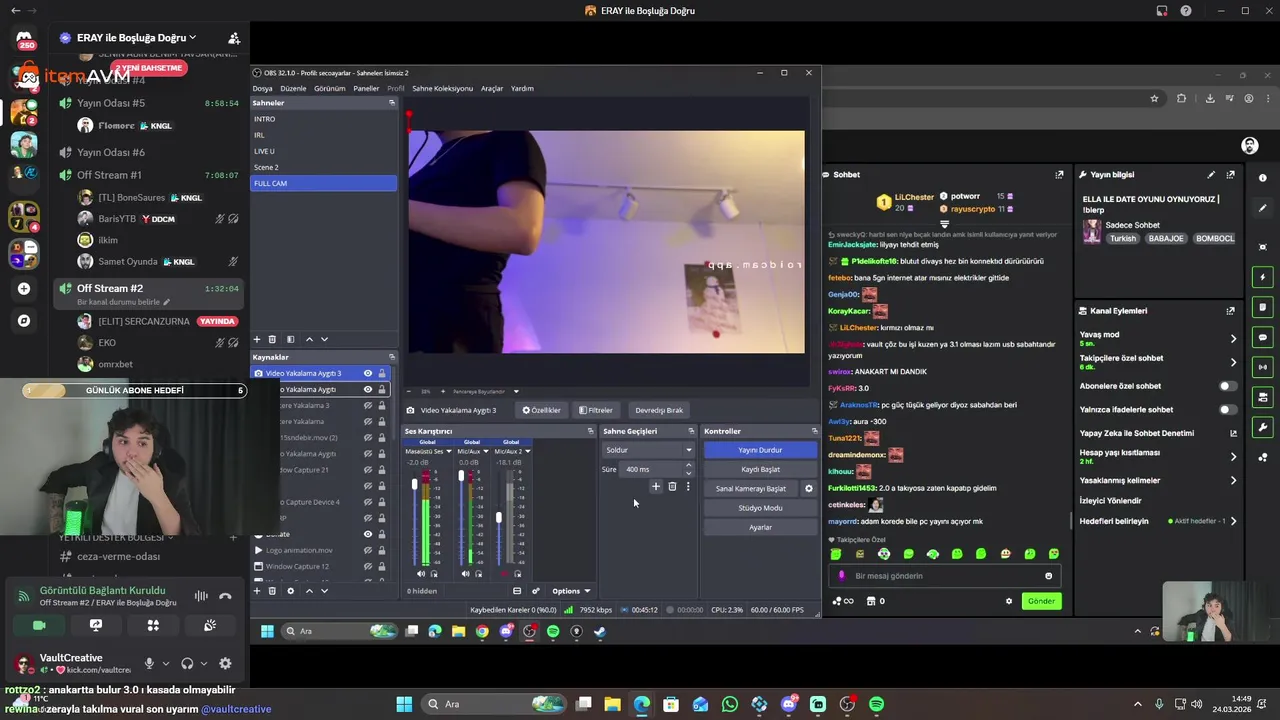1280x720 pixels.
Task: Open advanced audio properties gears icon
Action: pos(535,591)
